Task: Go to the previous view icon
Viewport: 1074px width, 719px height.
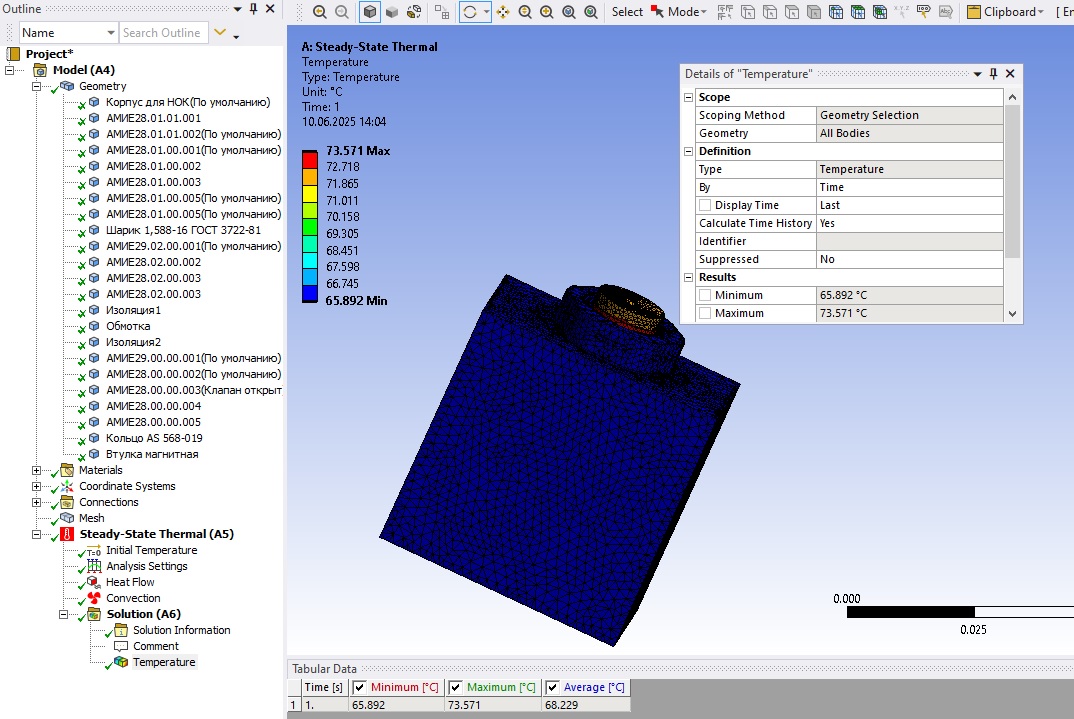Action: pos(320,12)
